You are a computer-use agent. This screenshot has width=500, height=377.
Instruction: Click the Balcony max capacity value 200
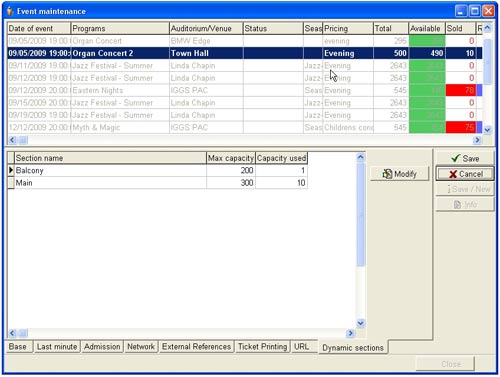(x=231, y=170)
